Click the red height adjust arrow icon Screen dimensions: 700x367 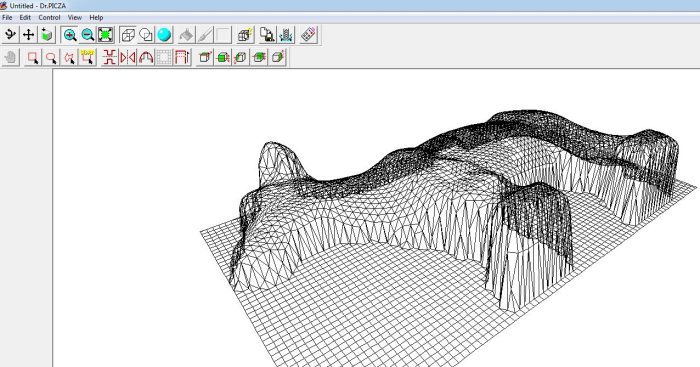click(x=182, y=58)
